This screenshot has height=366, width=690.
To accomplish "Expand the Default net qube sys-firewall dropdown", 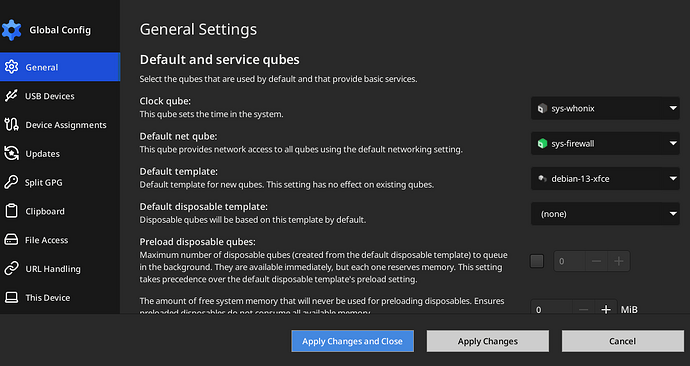I will coord(605,143).
